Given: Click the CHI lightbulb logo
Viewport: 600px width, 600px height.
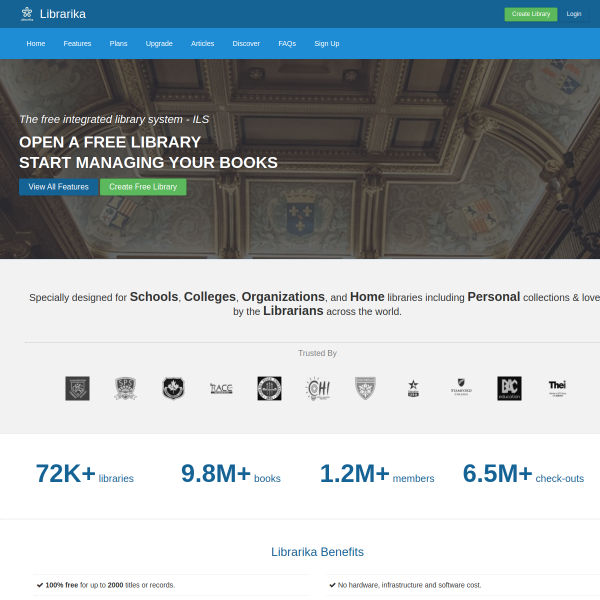Looking at the screenshot, I should tap(318, 388).
